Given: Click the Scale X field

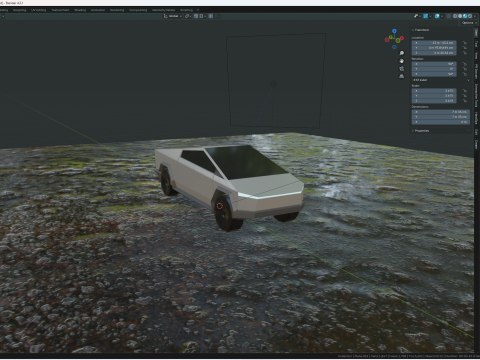Looking at the screenshot, I should pyautogui.click(x=434, y=91).
